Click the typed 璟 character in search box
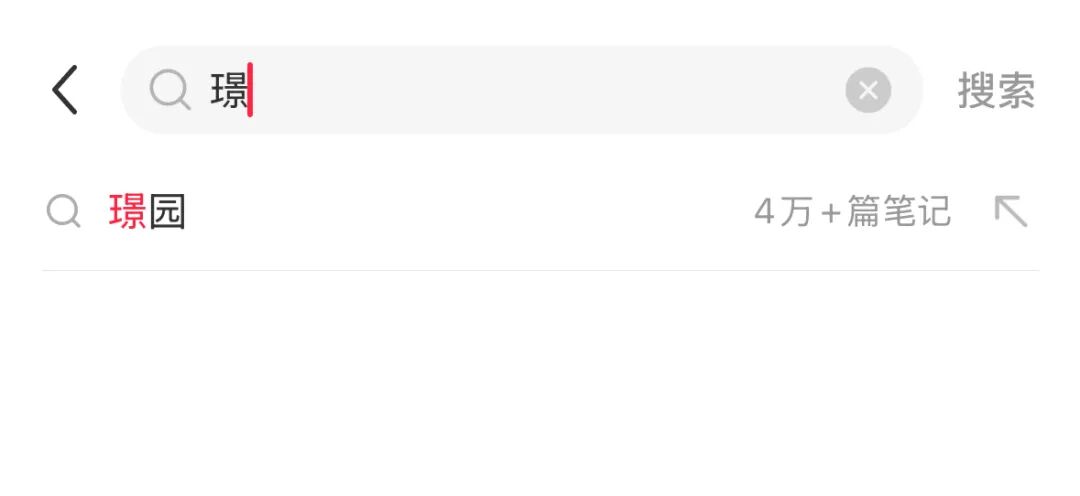Viewport: 1080px width, 496px height. (228, 91)
